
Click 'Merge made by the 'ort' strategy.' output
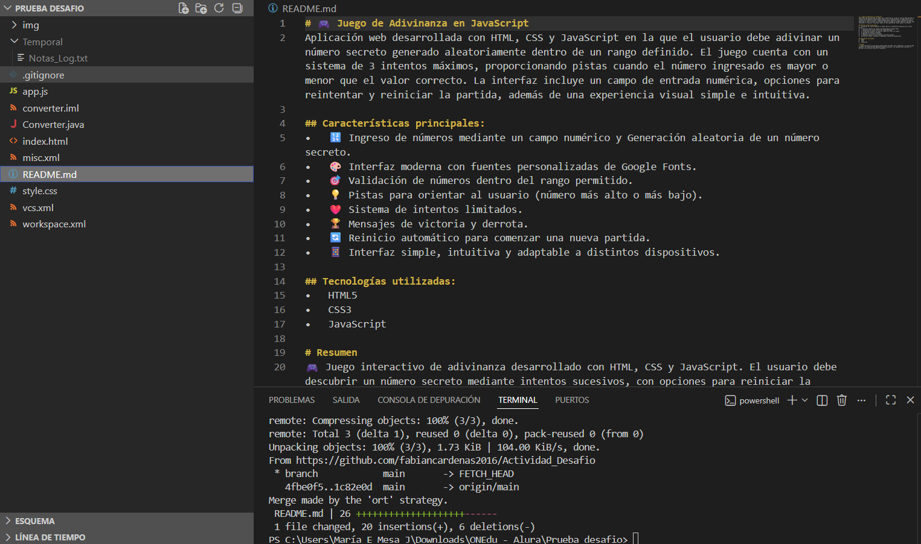pos(358,501)
